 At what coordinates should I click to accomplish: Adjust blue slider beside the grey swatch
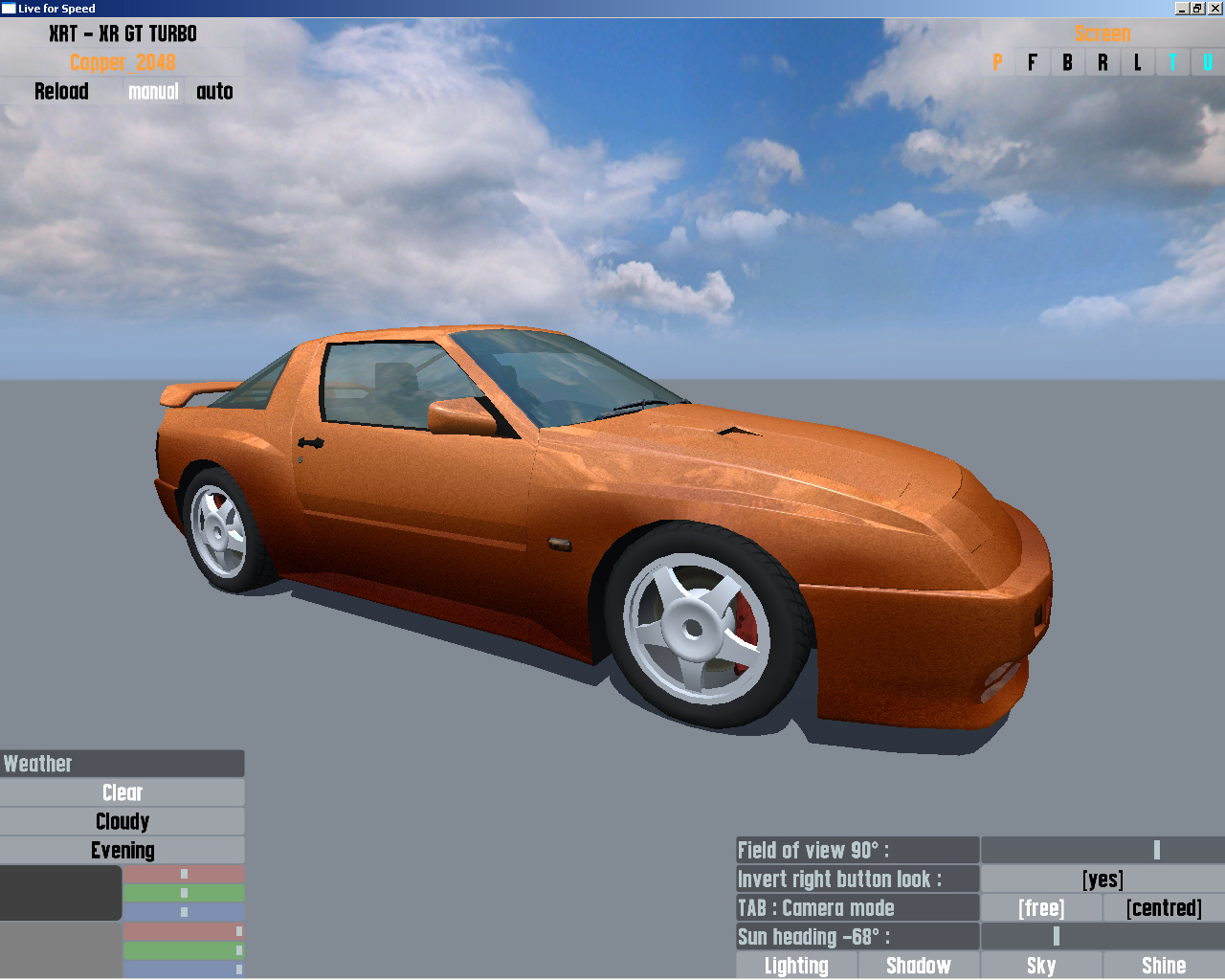pyautogui.click(x=184, y=969)
